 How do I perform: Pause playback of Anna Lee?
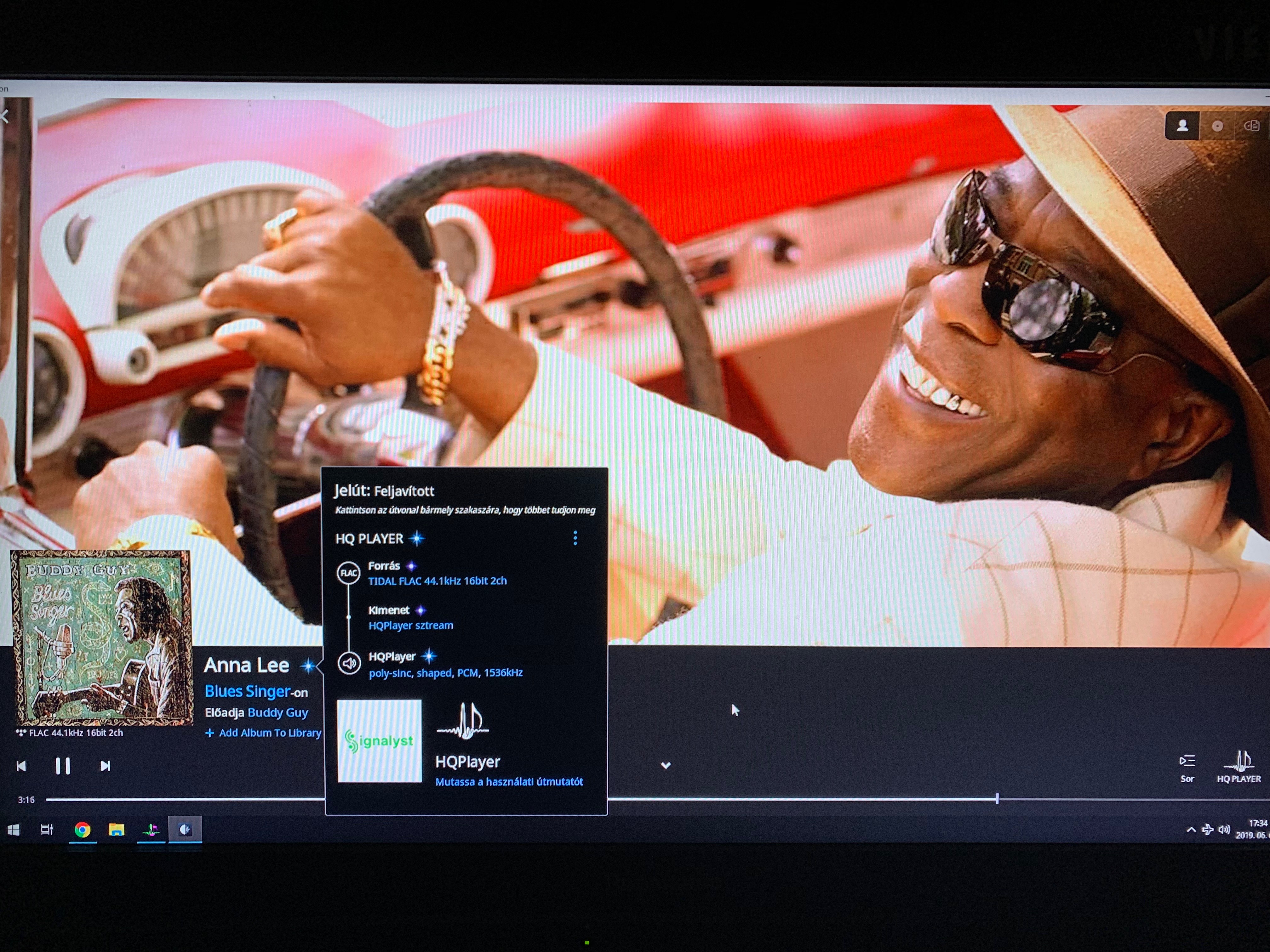63,766
